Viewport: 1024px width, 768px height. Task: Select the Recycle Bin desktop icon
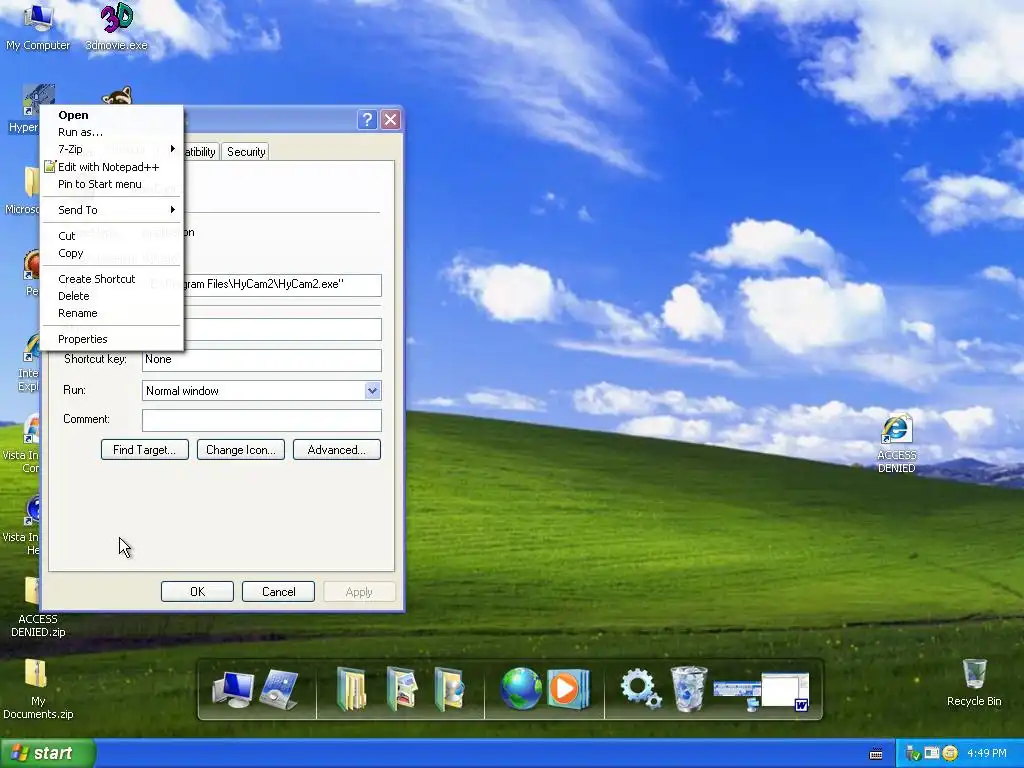(974, 682)
